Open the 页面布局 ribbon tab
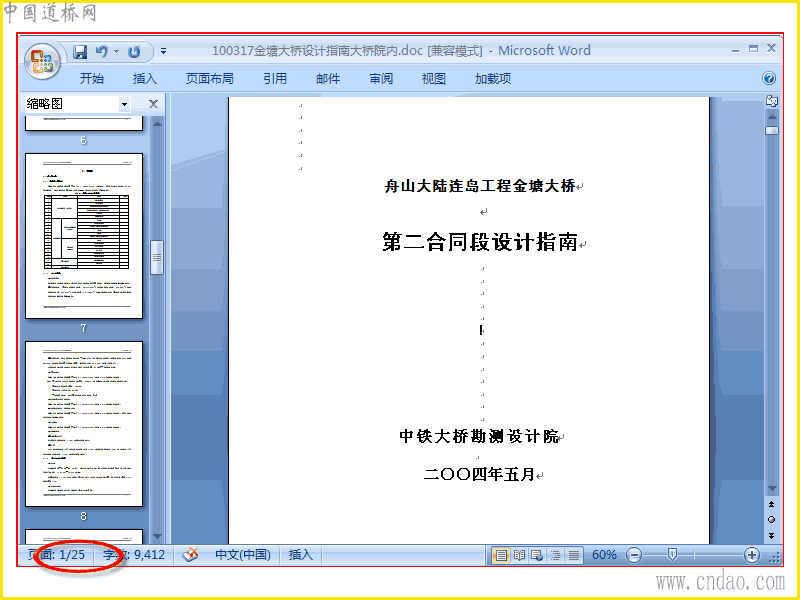Image resolution: width=800 pixels, height=600 pixels. click(x=210, y=79)
